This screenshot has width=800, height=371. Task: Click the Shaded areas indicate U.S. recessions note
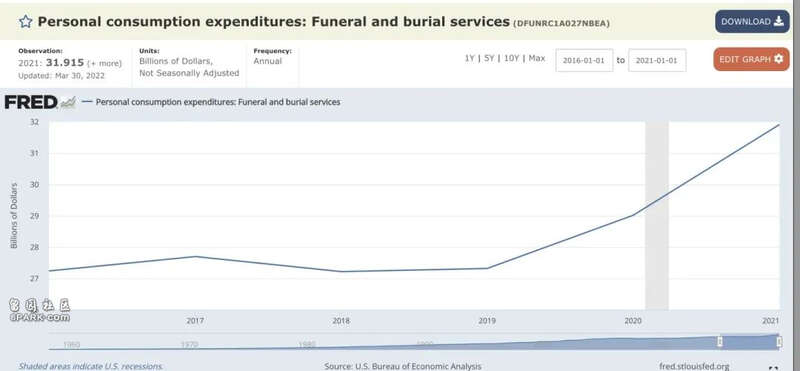pyautogui.click(x=91, y=366)
